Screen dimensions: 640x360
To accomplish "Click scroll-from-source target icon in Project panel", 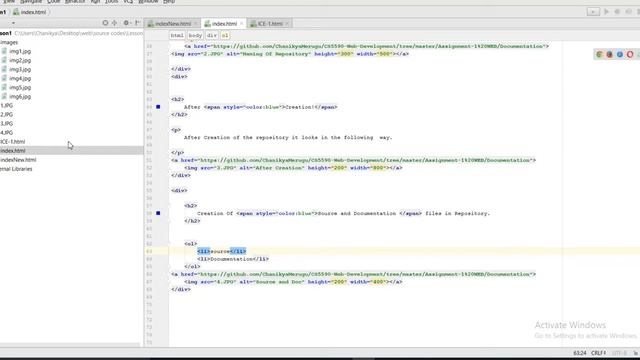I will click(x=105, y=23).
